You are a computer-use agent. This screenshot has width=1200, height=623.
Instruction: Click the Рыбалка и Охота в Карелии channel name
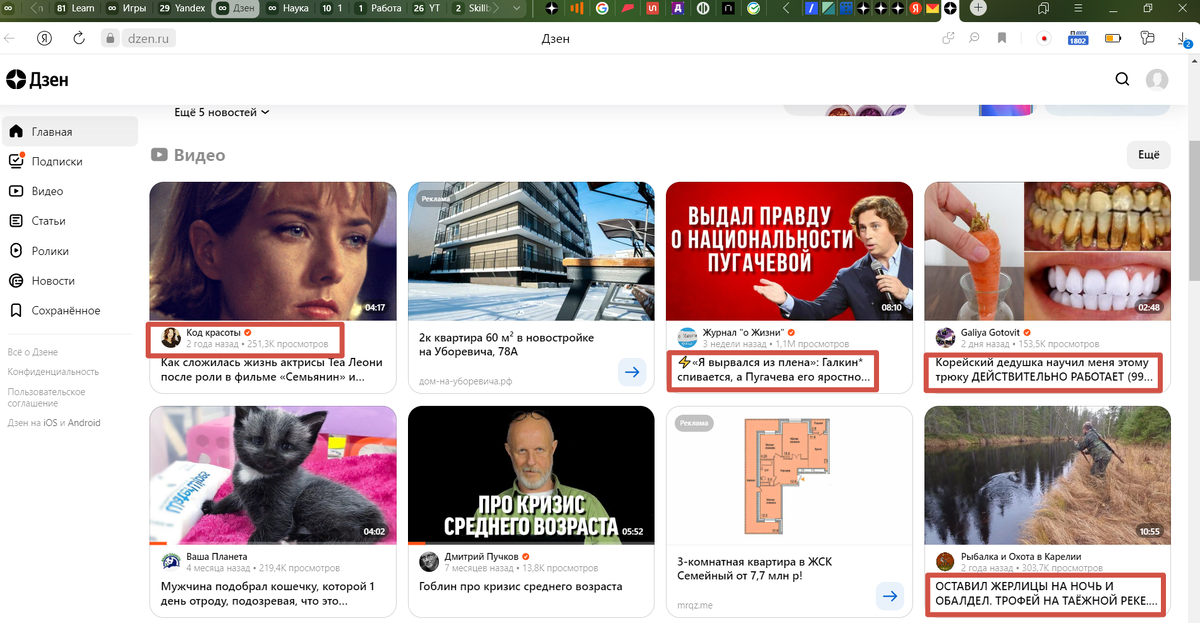[x=1021, y=556]
